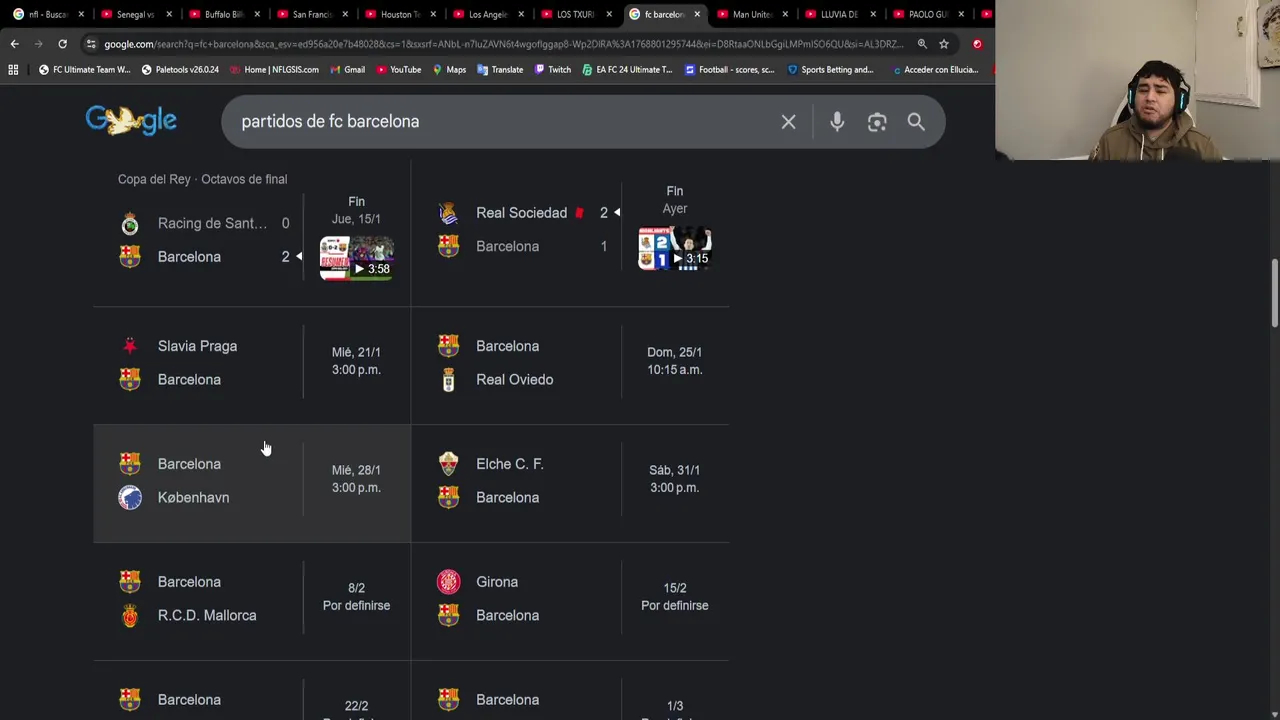
Task: Click the Dom, 25/1 10:15 a.m. kickoff time
Action: point(675,361)
